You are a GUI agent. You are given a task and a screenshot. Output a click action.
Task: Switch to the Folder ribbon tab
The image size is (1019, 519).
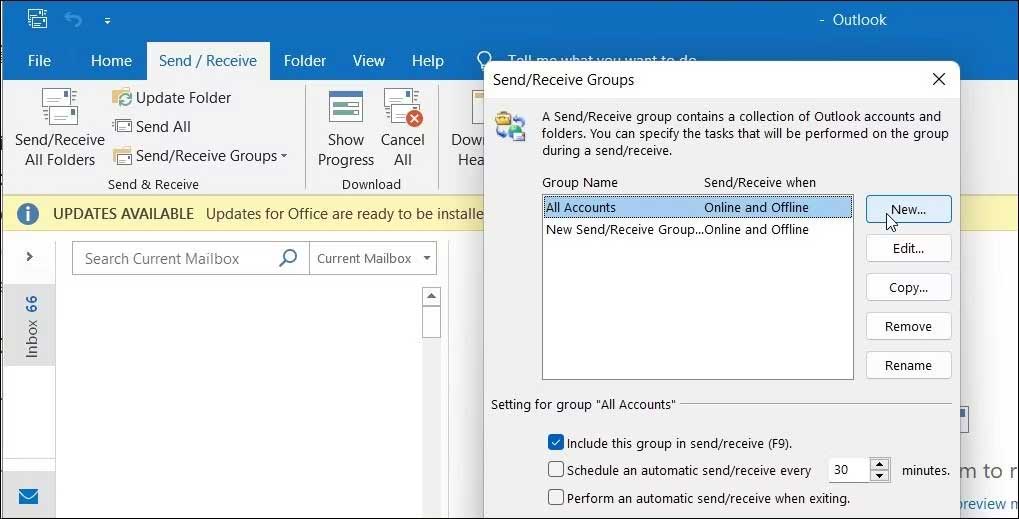tap(305, 61)
